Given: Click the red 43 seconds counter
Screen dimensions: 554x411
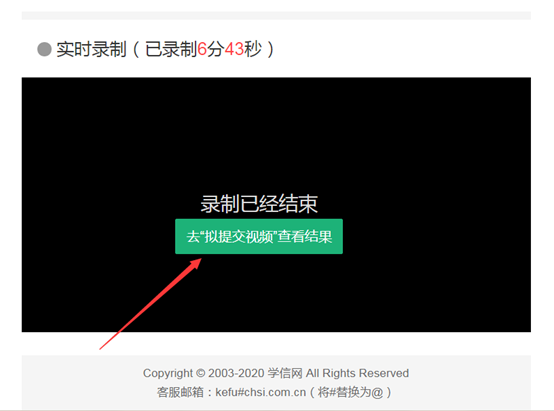Looking at the screenshot, I should point(234,49).
